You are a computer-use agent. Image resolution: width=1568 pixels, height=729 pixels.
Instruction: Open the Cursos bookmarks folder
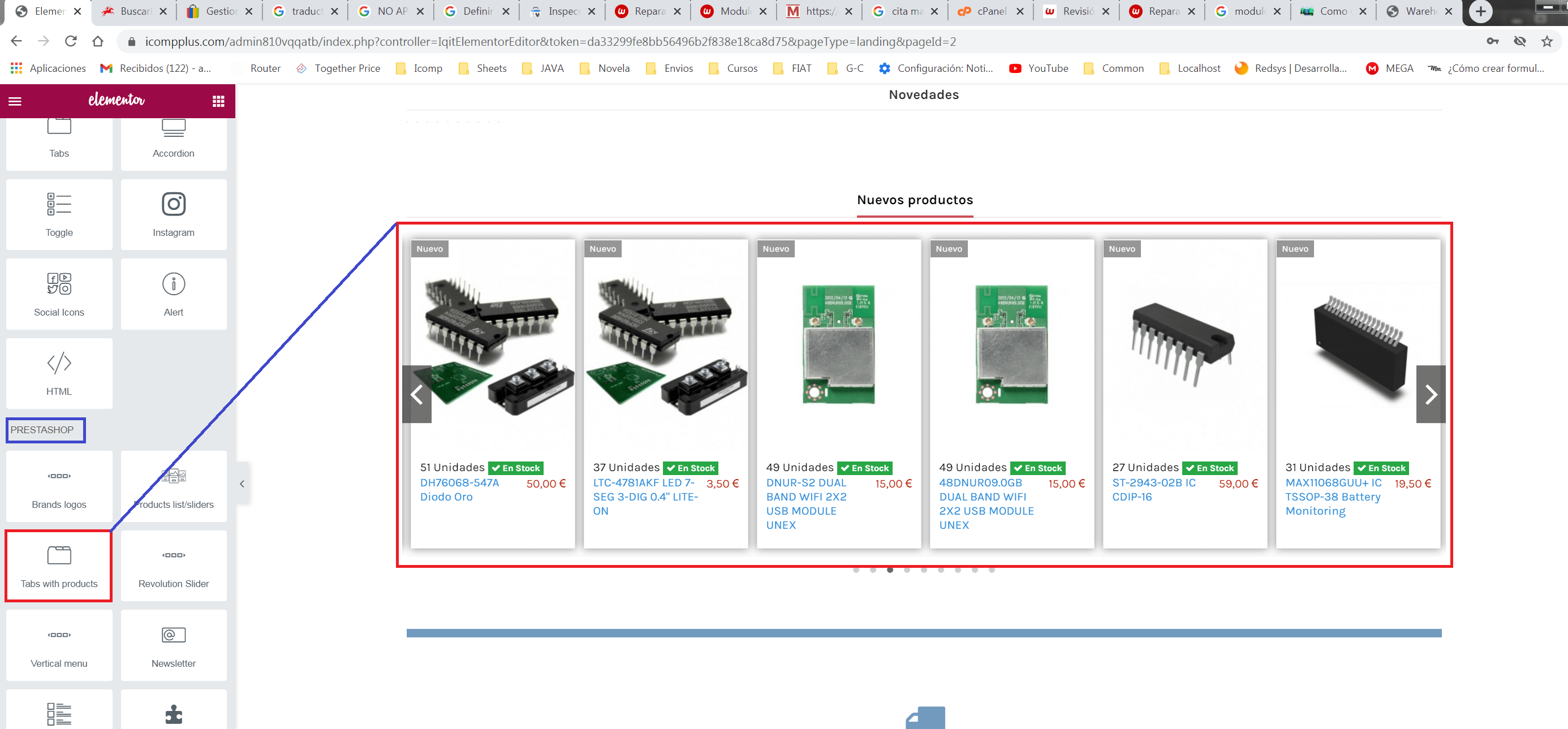[734, 68]
